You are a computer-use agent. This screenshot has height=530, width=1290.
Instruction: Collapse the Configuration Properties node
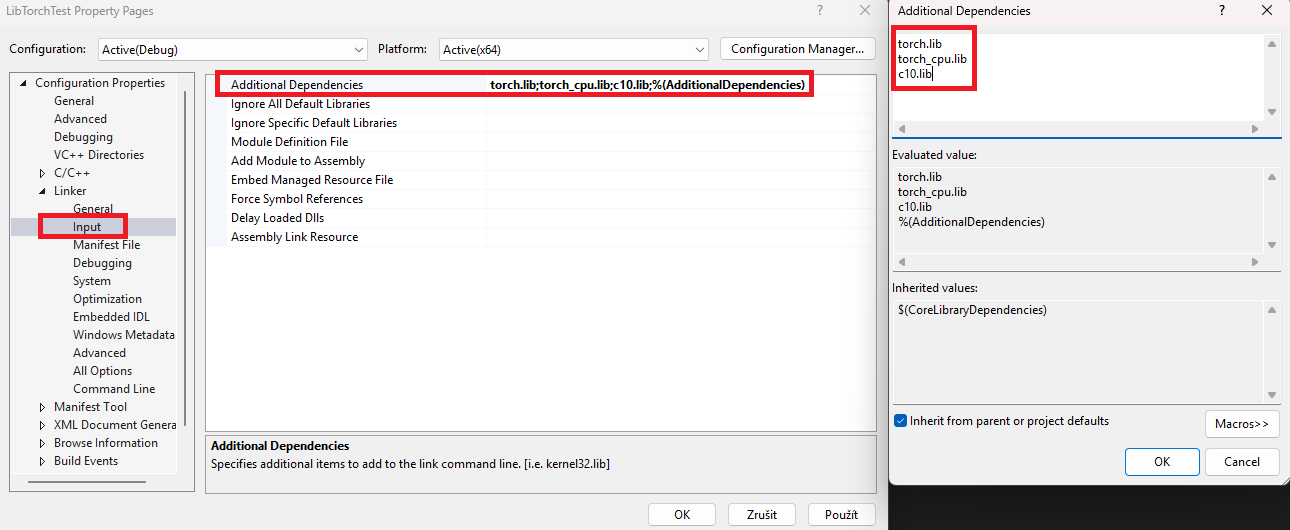tap(24, 83)
